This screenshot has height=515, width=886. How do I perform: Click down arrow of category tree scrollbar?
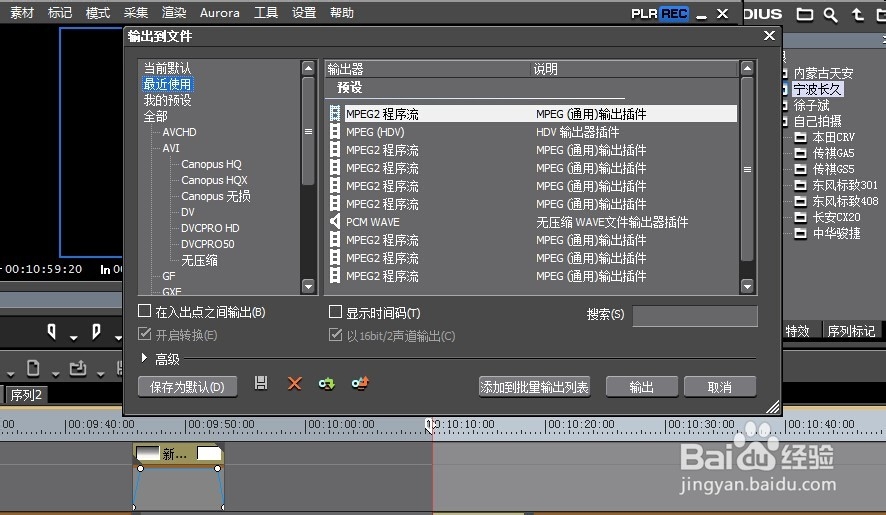click(308, 286)
